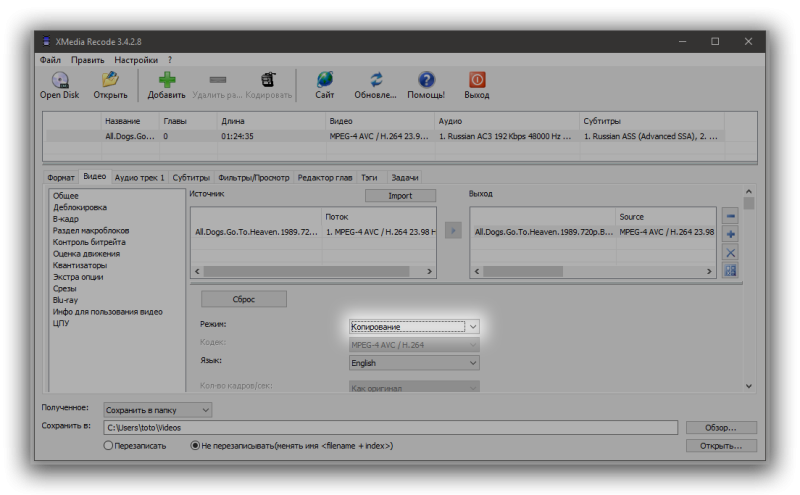This screenshot has height=495, width=800.
Task: Click the Открыть folder icon
Action: pos(110,80)
